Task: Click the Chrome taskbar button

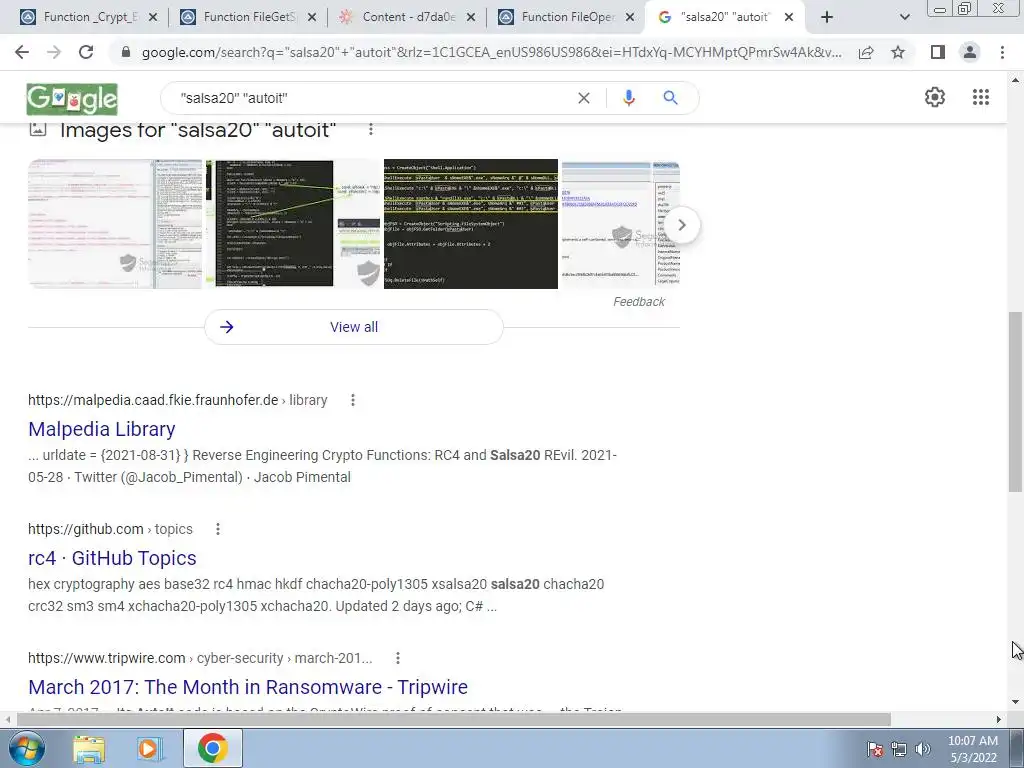Action: tap(212, 748)
